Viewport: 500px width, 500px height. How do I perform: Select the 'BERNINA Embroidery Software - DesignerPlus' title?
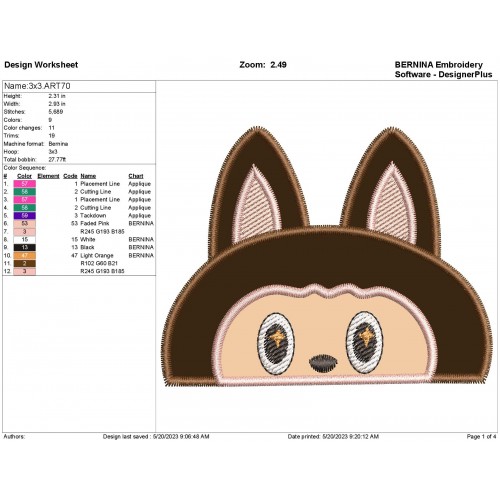click(443, 69)
